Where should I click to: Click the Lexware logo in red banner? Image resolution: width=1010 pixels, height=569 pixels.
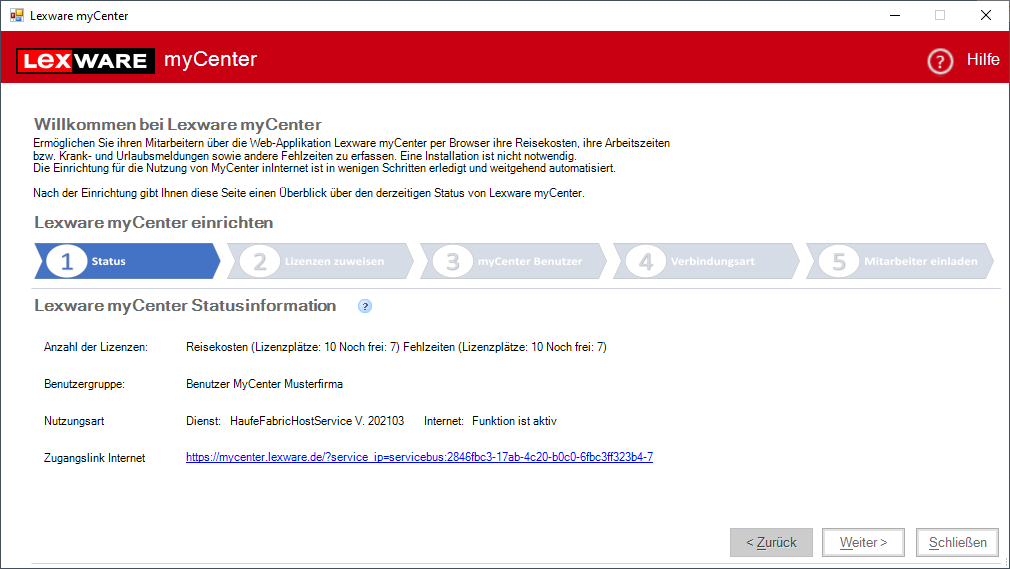pyautogui.click(x=85, y=61)
